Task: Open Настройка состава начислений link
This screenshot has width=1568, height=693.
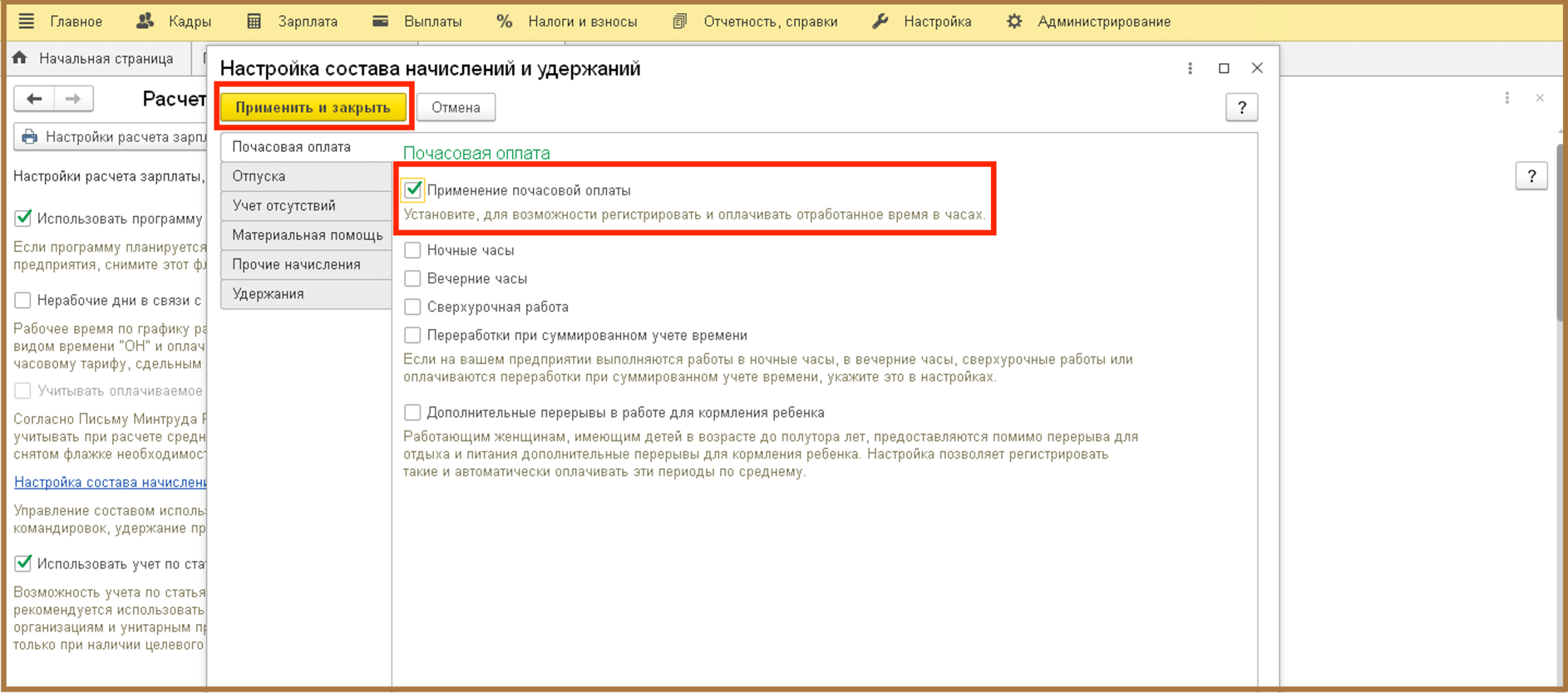Action: coord(110,482)
